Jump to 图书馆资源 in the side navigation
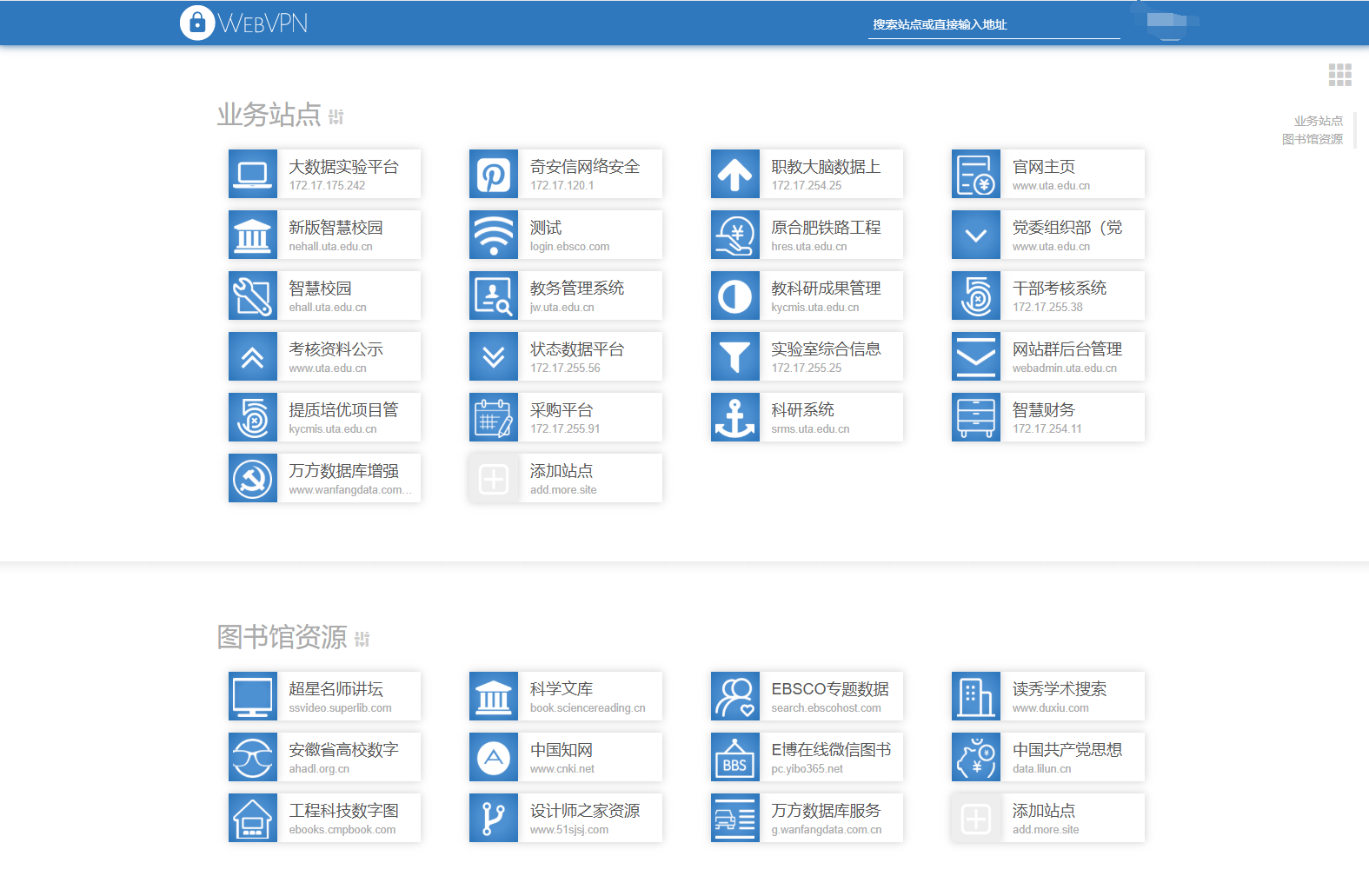1369x896 pixels. [x=1312, y=139]
